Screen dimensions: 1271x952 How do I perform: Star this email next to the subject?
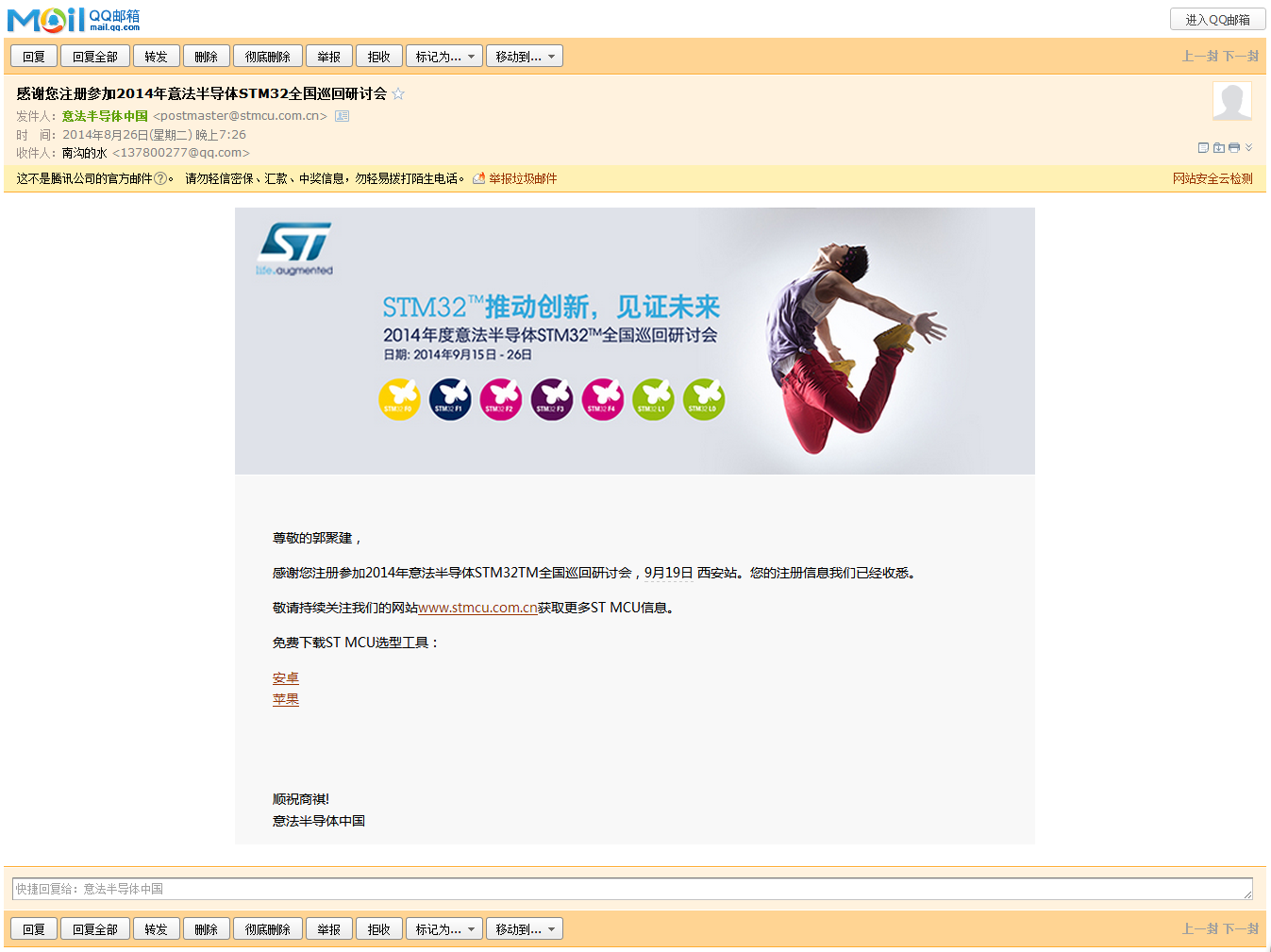pos(398,93)
